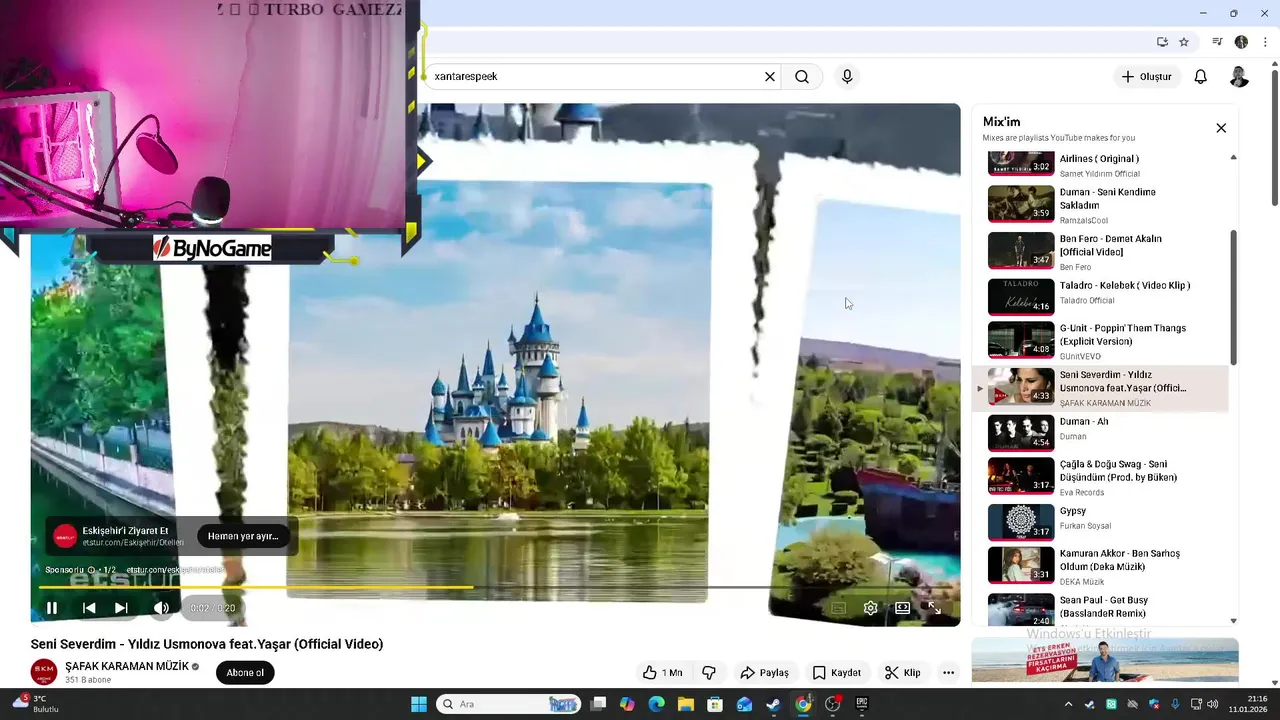The image size is (1280, 720).
Task: Select the current Seni Severdim playlist item
Action: point(1100,388)
